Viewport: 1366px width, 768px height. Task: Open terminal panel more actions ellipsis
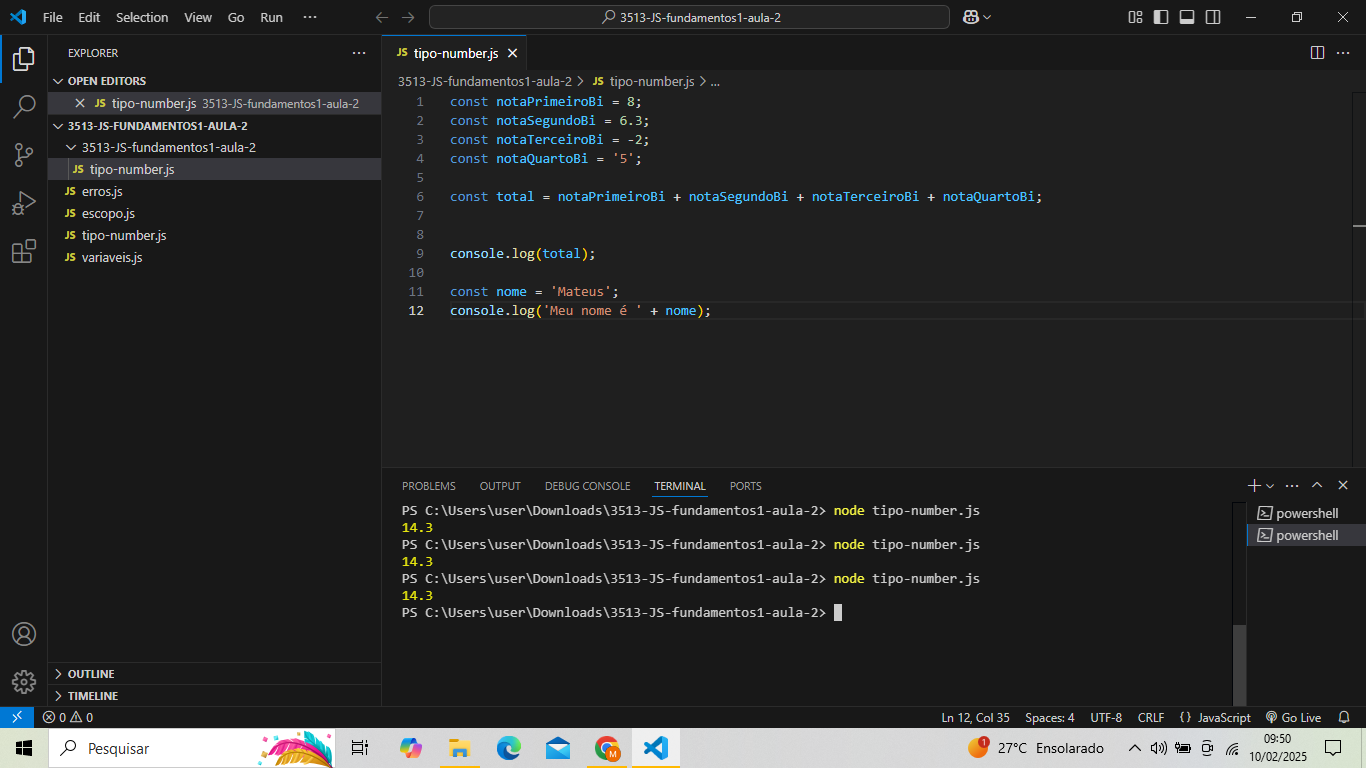point(1292,486)
